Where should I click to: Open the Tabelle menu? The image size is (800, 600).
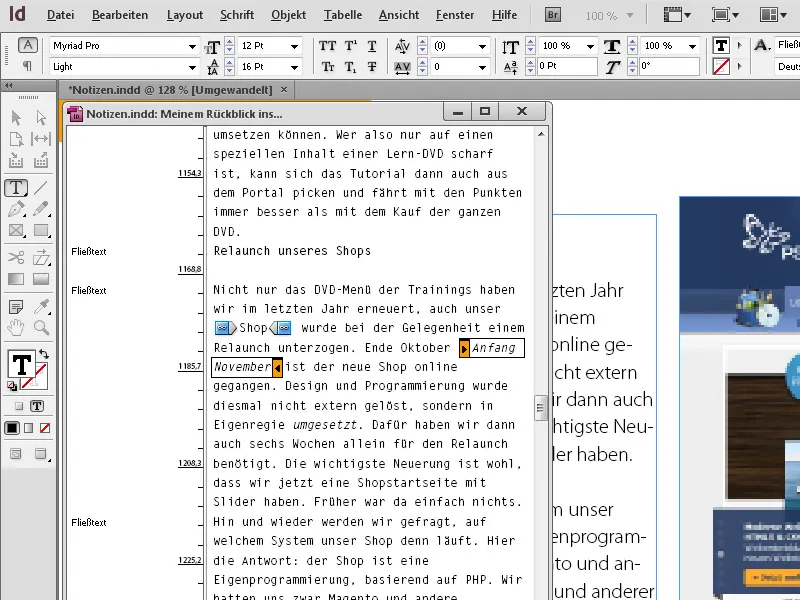tap(343, 15)
